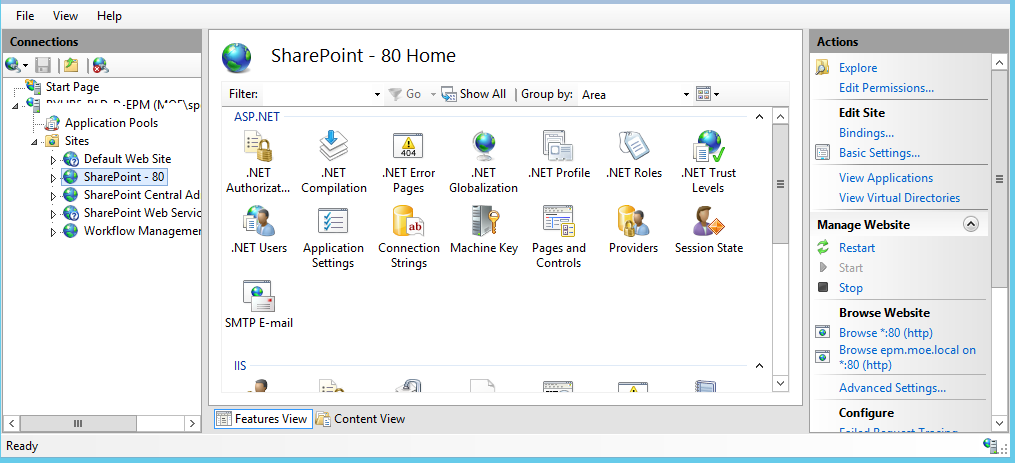Open the .NET Roles icon
Image resolution: width=1015 pixels, height=463 pixels.
tap(634, 146)
